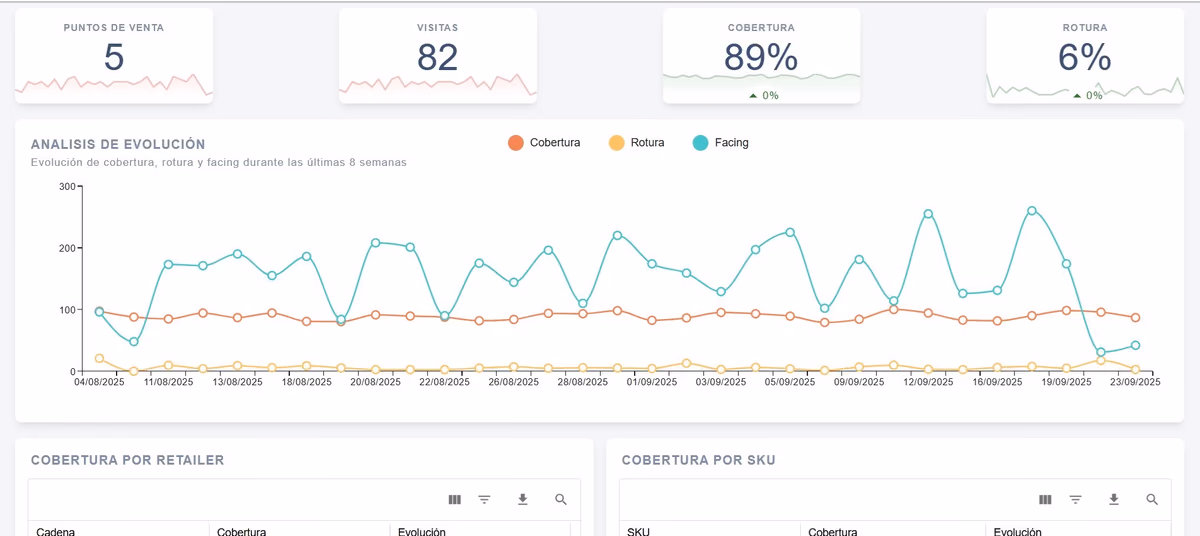1200x536 pixels.
Task: Sort by the Cadena column header
Action: point(55,532)
